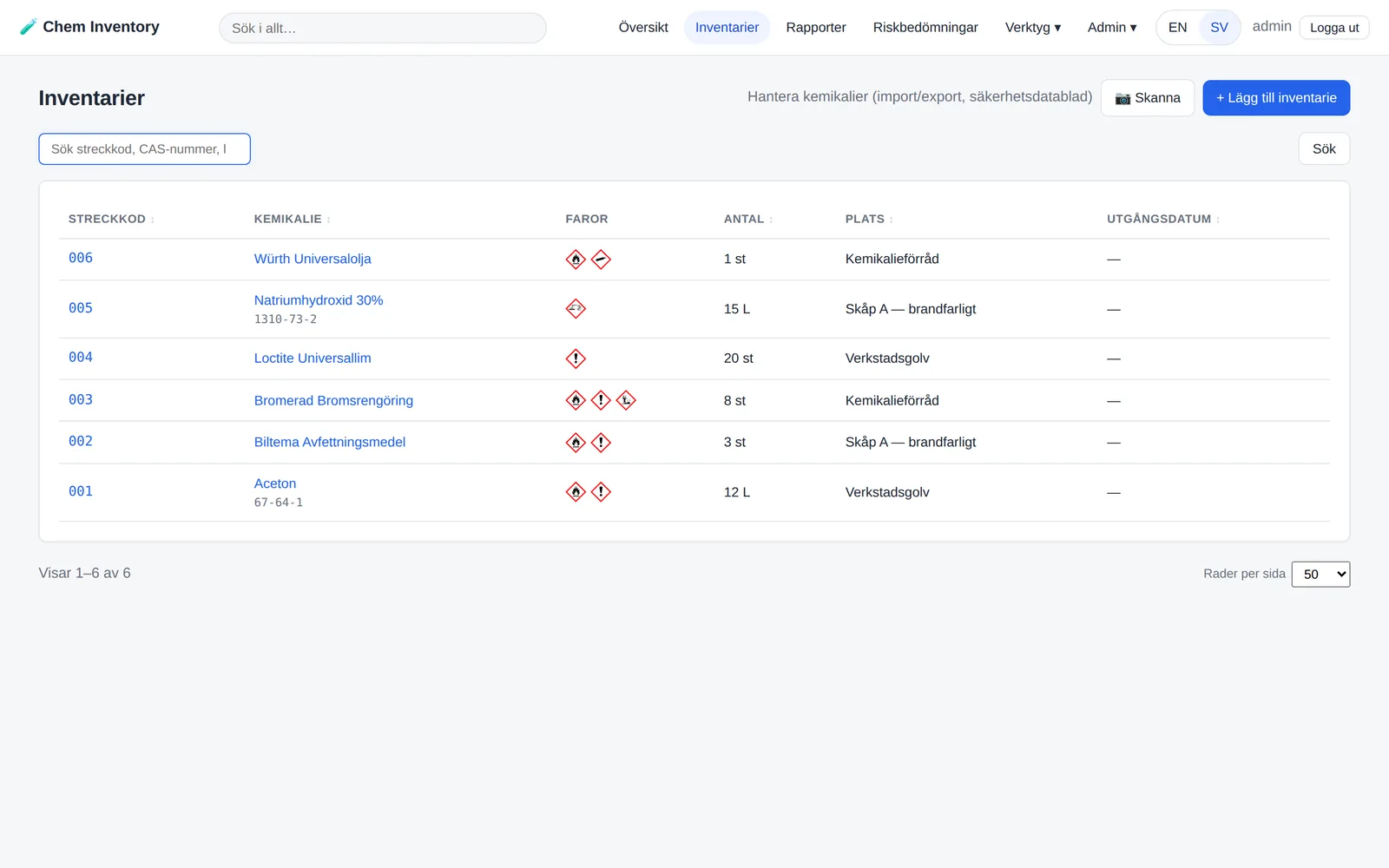Open Riskbedömningar page
This screenshot has width=1389, height=868.
(x=925, y=28)
